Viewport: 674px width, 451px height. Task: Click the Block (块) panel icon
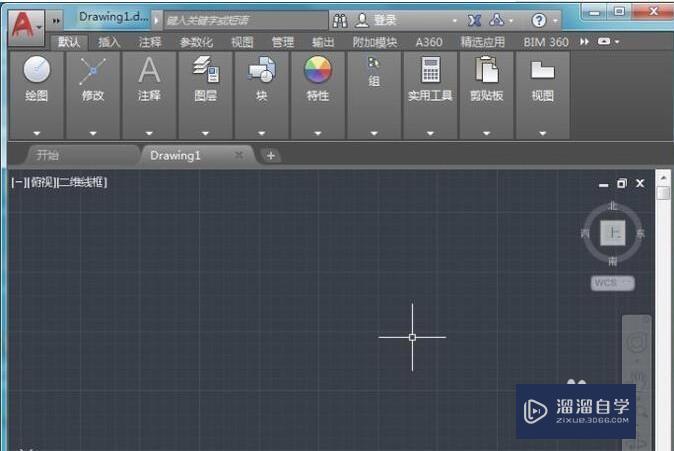261,69
